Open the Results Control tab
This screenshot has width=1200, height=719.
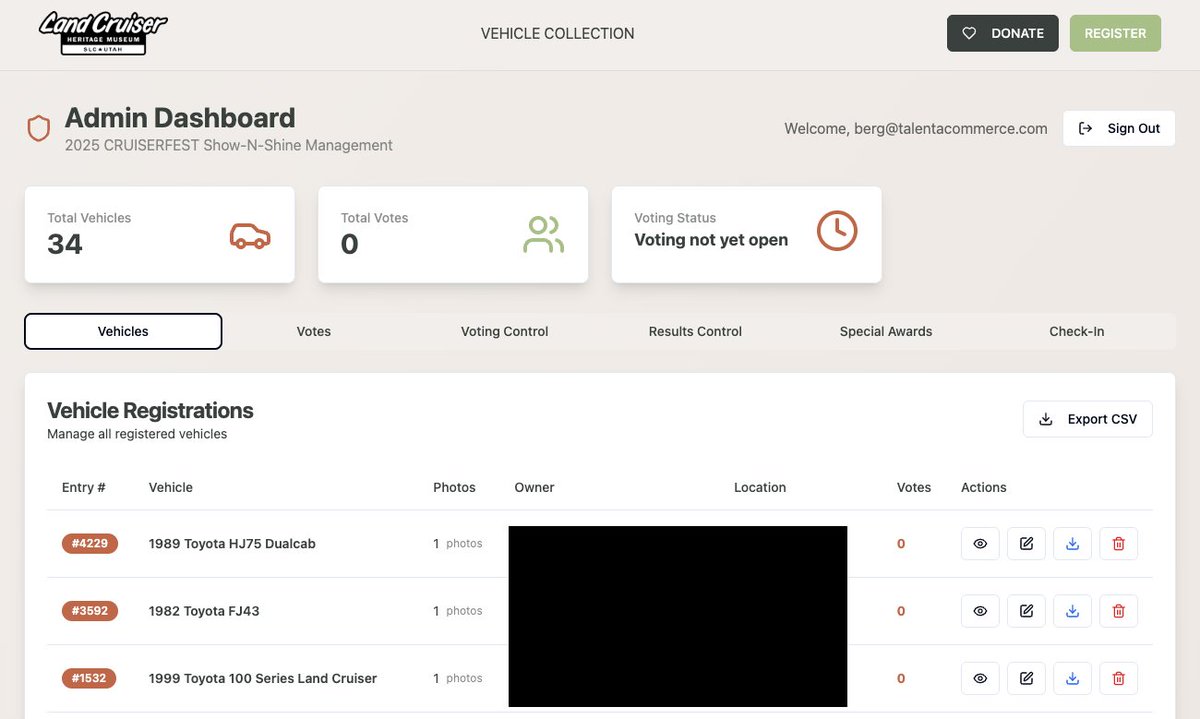695,331
